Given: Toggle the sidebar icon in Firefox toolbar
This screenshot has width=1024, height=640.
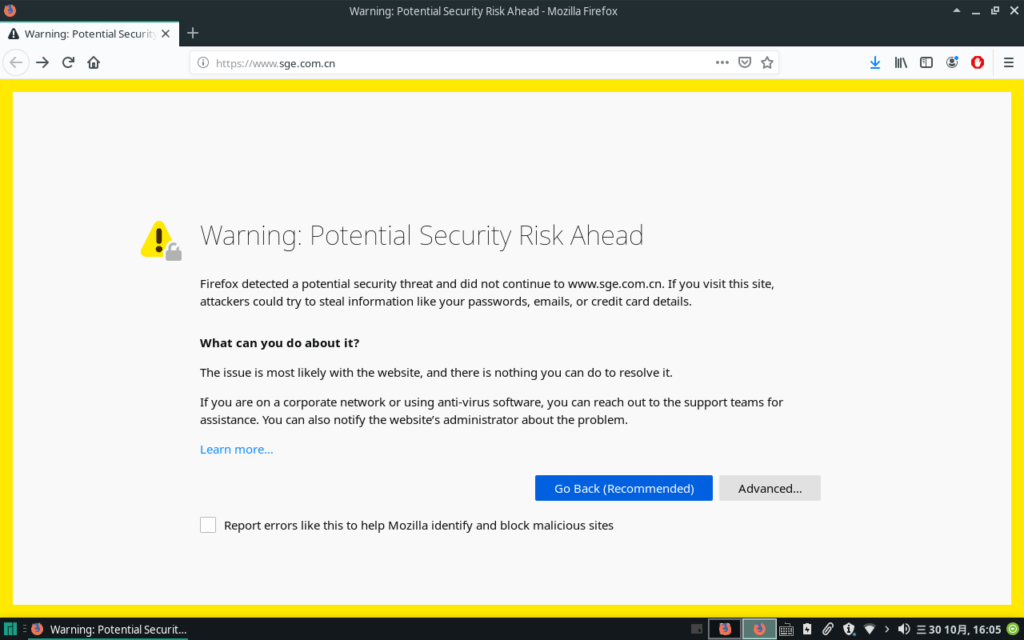Looking at the screenshot, I should click(x=926, y=62).
